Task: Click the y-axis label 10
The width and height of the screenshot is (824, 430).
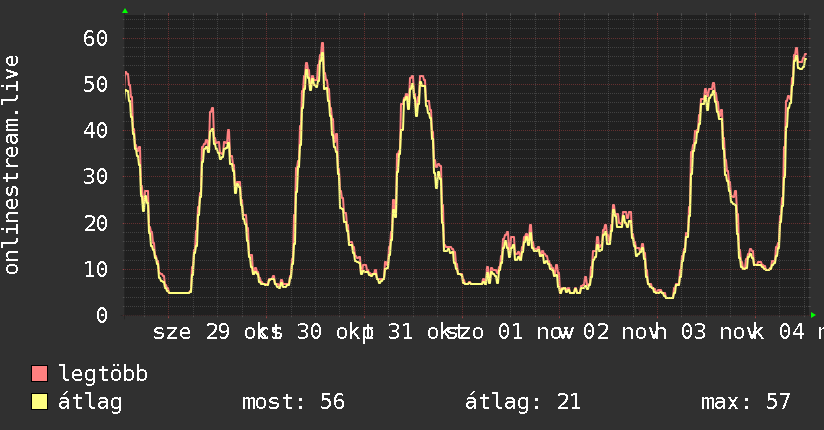Action: coord(95,269)
